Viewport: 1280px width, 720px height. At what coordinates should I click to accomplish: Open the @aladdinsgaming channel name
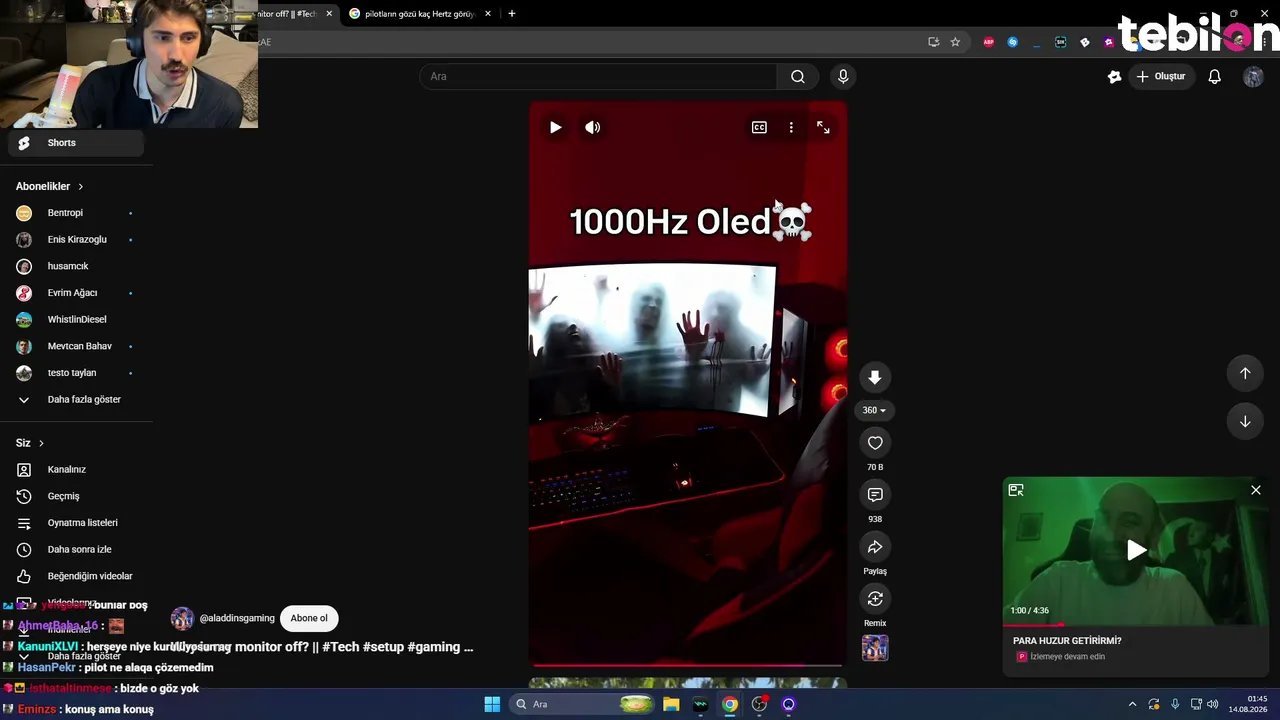click(237, 618)
